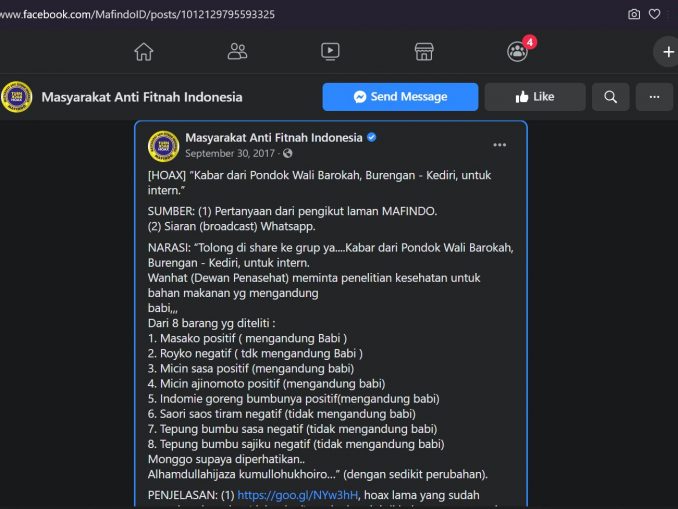
Task: Like the Masyarakat Anti Fitnah Indonesia page
Action: coord(535,97)
